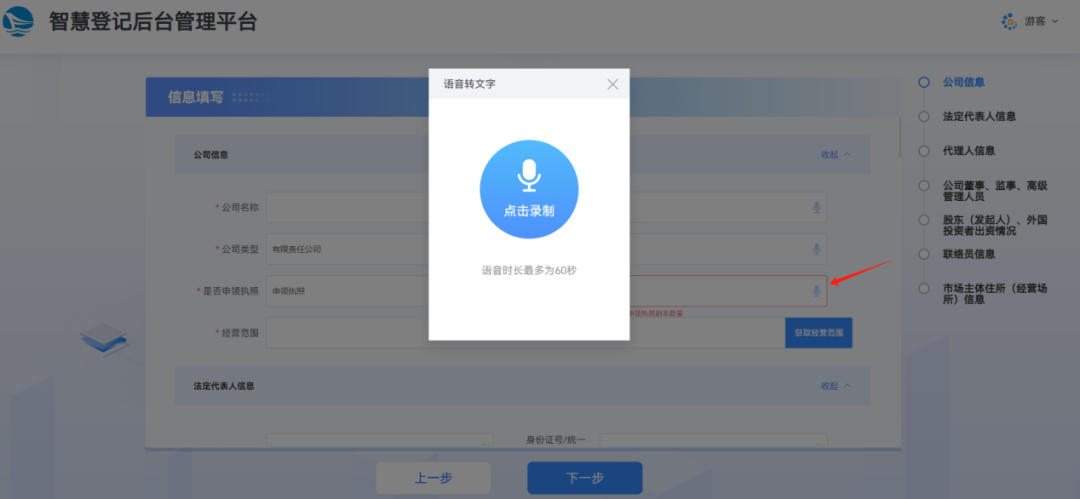Collapse the 公司信息 section via 收起
Viewport: 1080px width, 499px height.
[835, 155]
